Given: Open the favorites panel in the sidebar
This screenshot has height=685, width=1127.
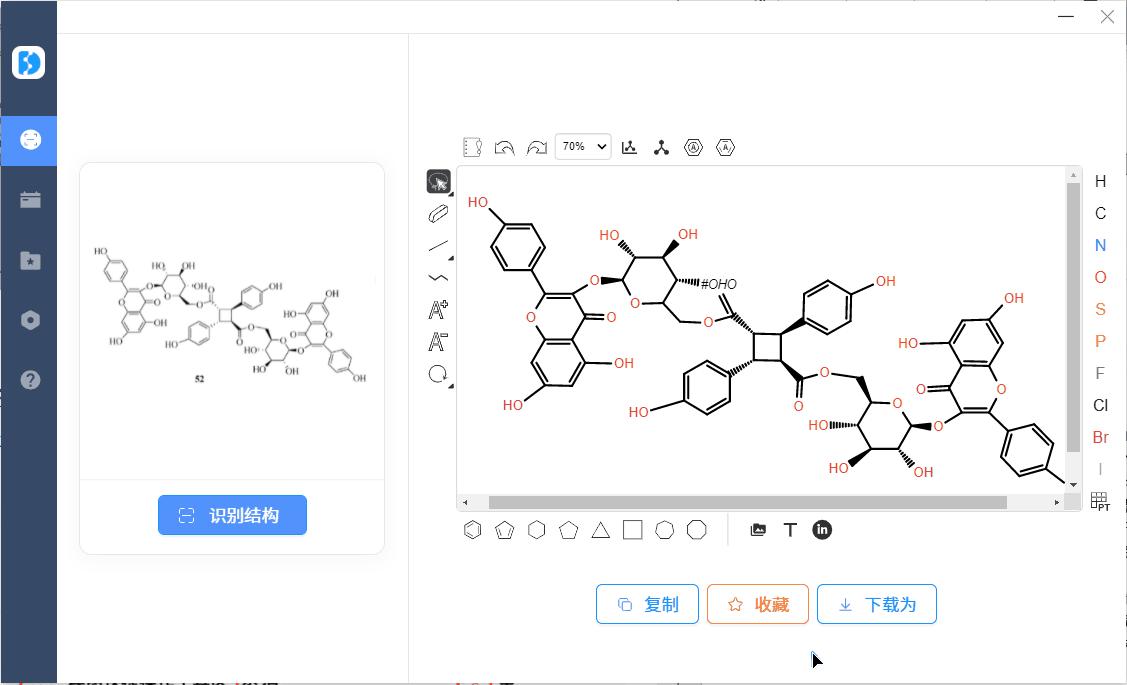Looking at the screenshot, I should 29,260.
